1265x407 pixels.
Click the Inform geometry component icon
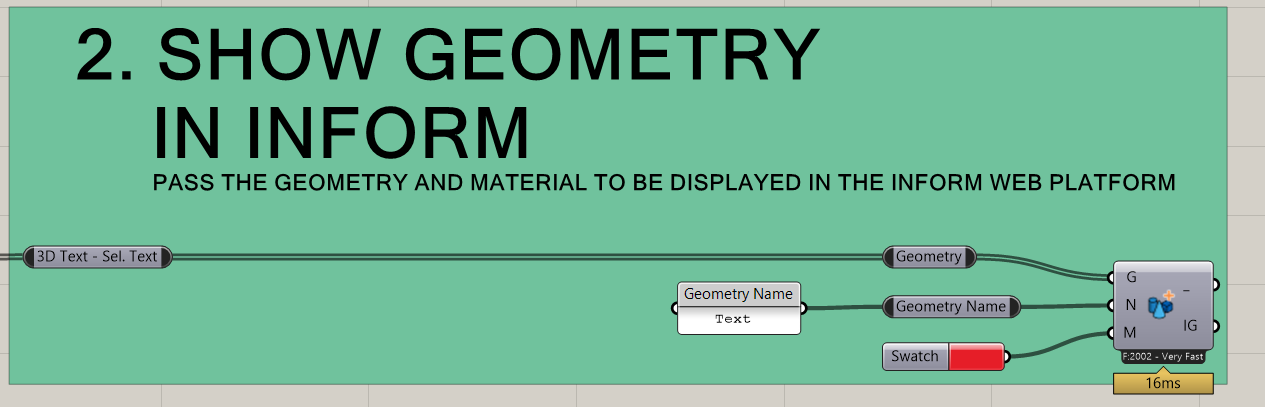(x=1160, y=305)
